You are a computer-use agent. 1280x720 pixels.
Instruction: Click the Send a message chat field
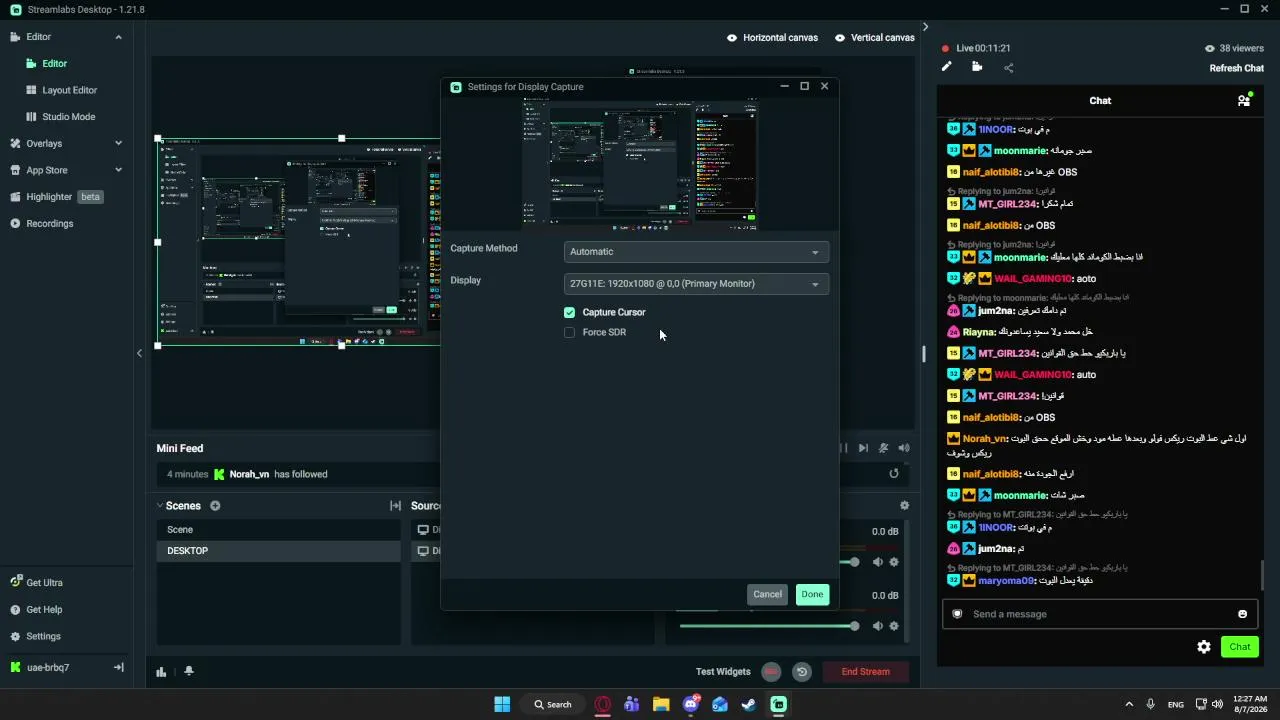(1100, 614)
